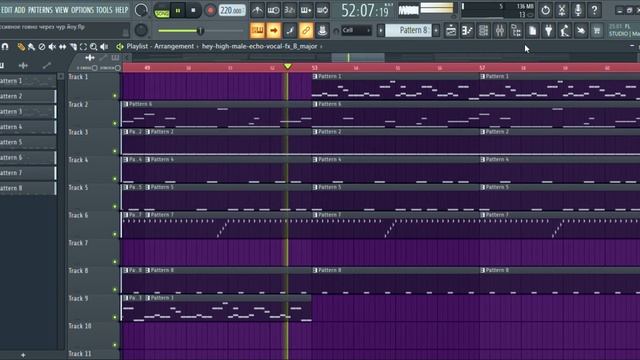Screen dimensions: 640x360
Task: Open the project file page icon
Action: click(532, 30)
